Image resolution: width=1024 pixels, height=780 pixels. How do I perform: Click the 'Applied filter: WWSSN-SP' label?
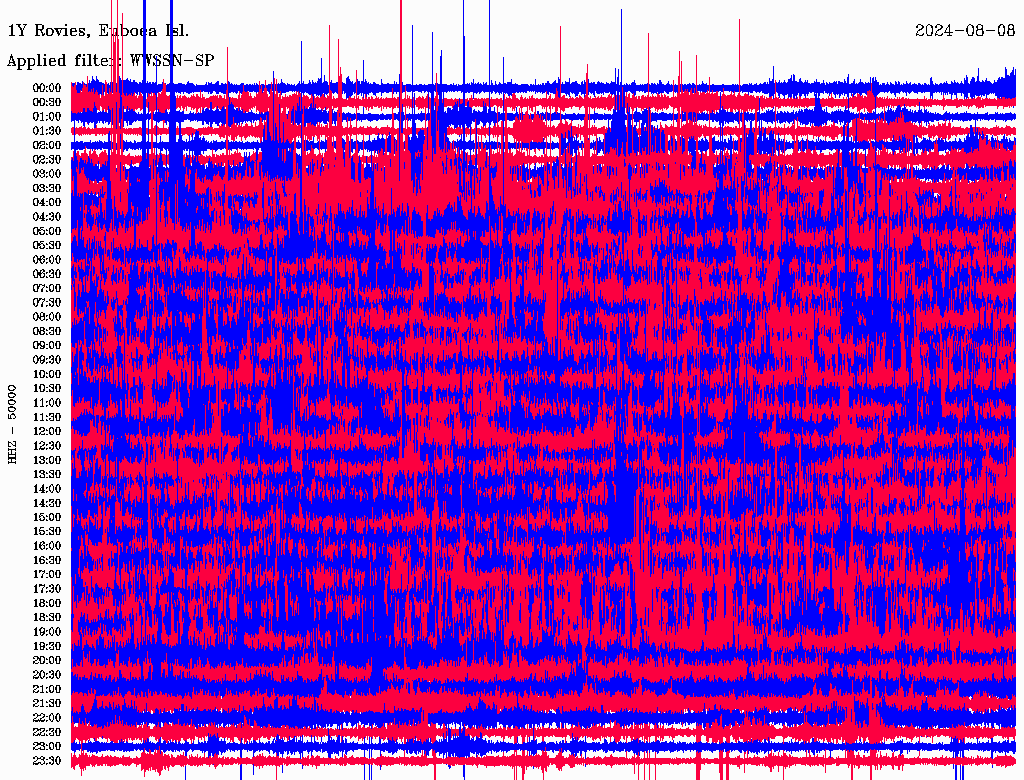pos(110,61)
